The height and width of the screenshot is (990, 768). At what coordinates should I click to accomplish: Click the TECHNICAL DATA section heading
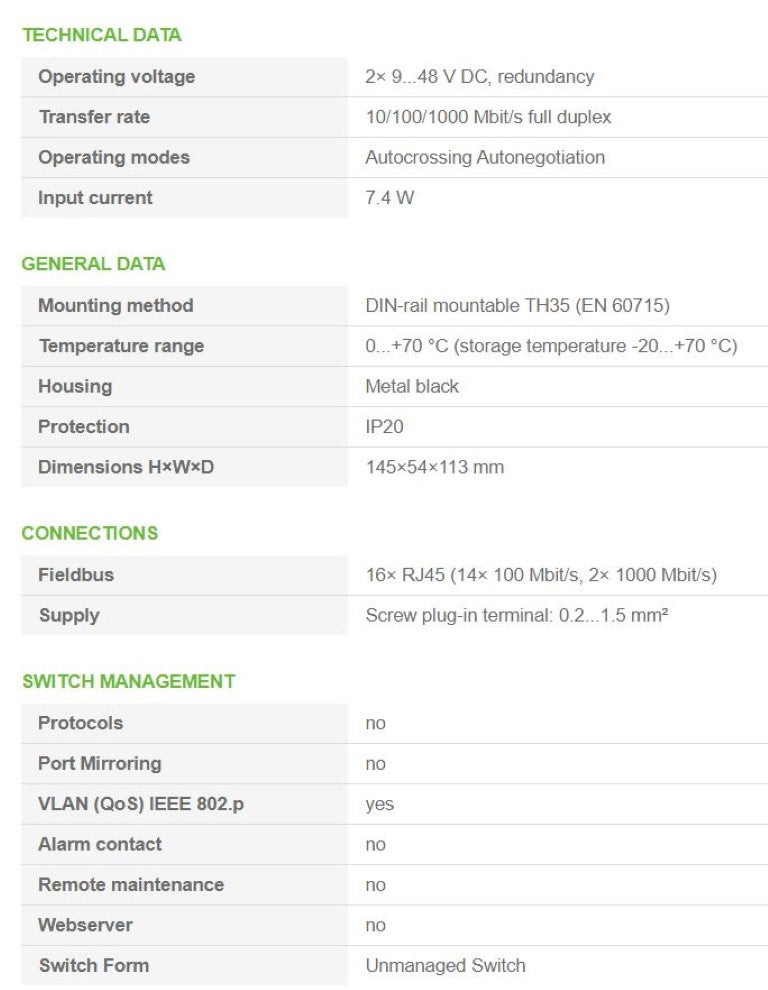point(101,35)
